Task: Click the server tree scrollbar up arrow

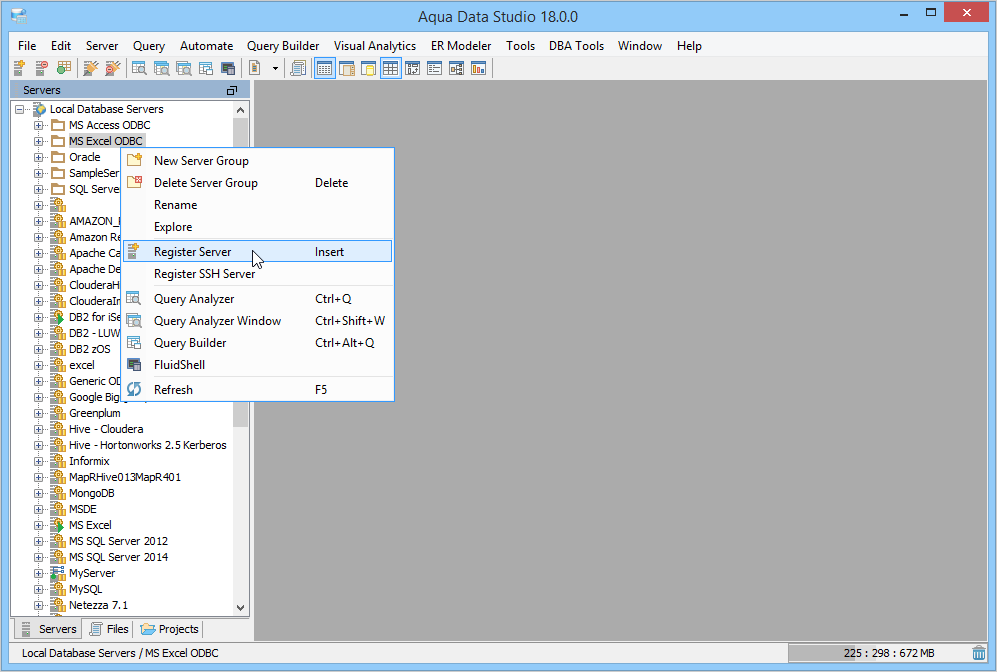Action: 240,110
